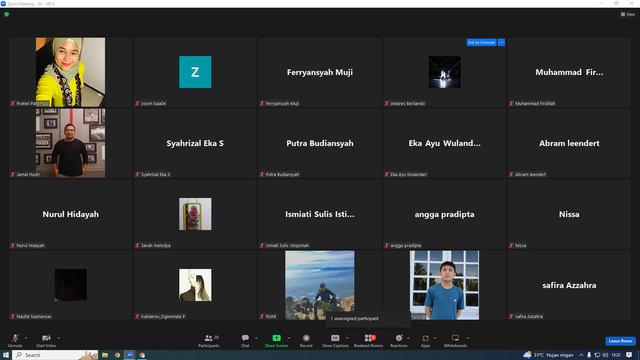Viewport: 640px width, 360px height.
Task: Open the Reactions menu
Action: tap(399, 340)
